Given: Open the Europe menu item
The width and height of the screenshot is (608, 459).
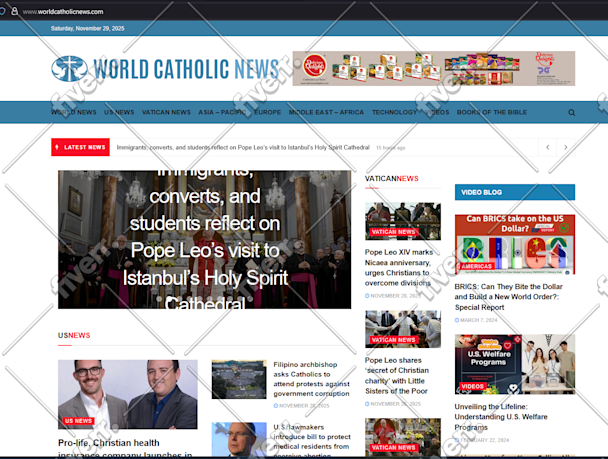Looking at the screenshot, I should click(268, 112).
